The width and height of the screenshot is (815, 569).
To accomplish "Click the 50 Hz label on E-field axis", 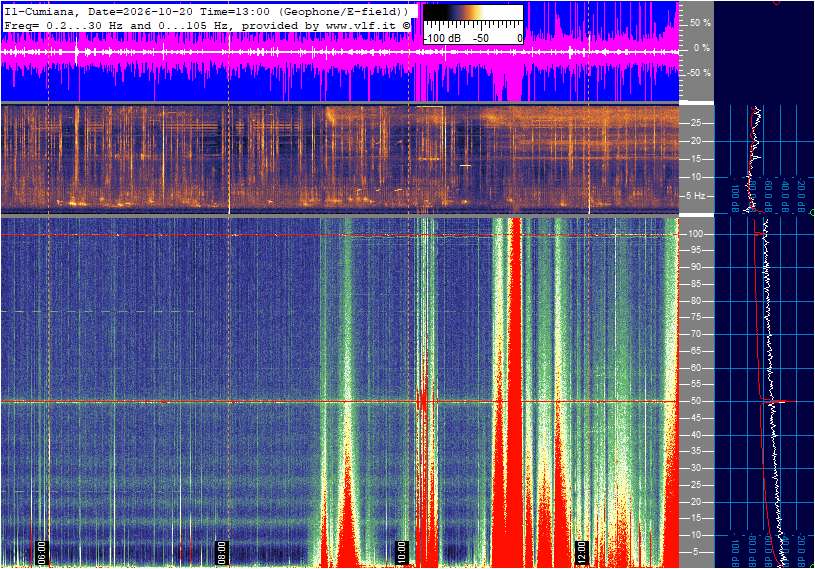I will tap(695, 401).
